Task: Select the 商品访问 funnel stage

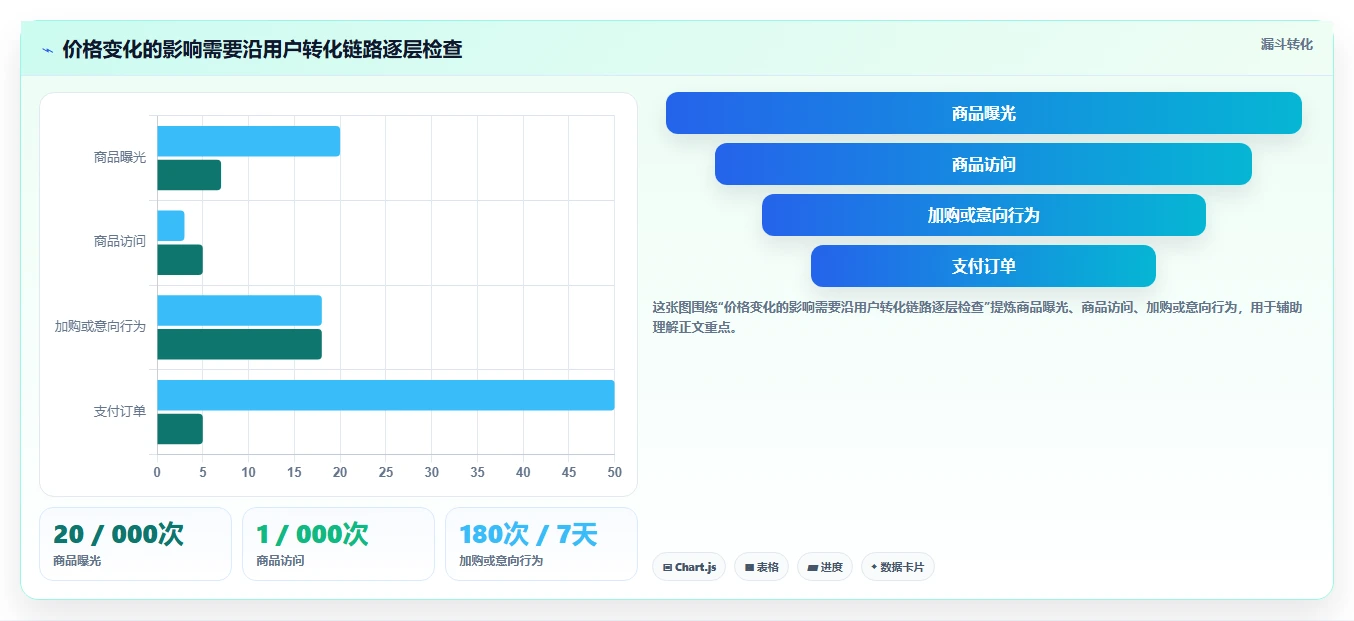Action: coord(983,164)
